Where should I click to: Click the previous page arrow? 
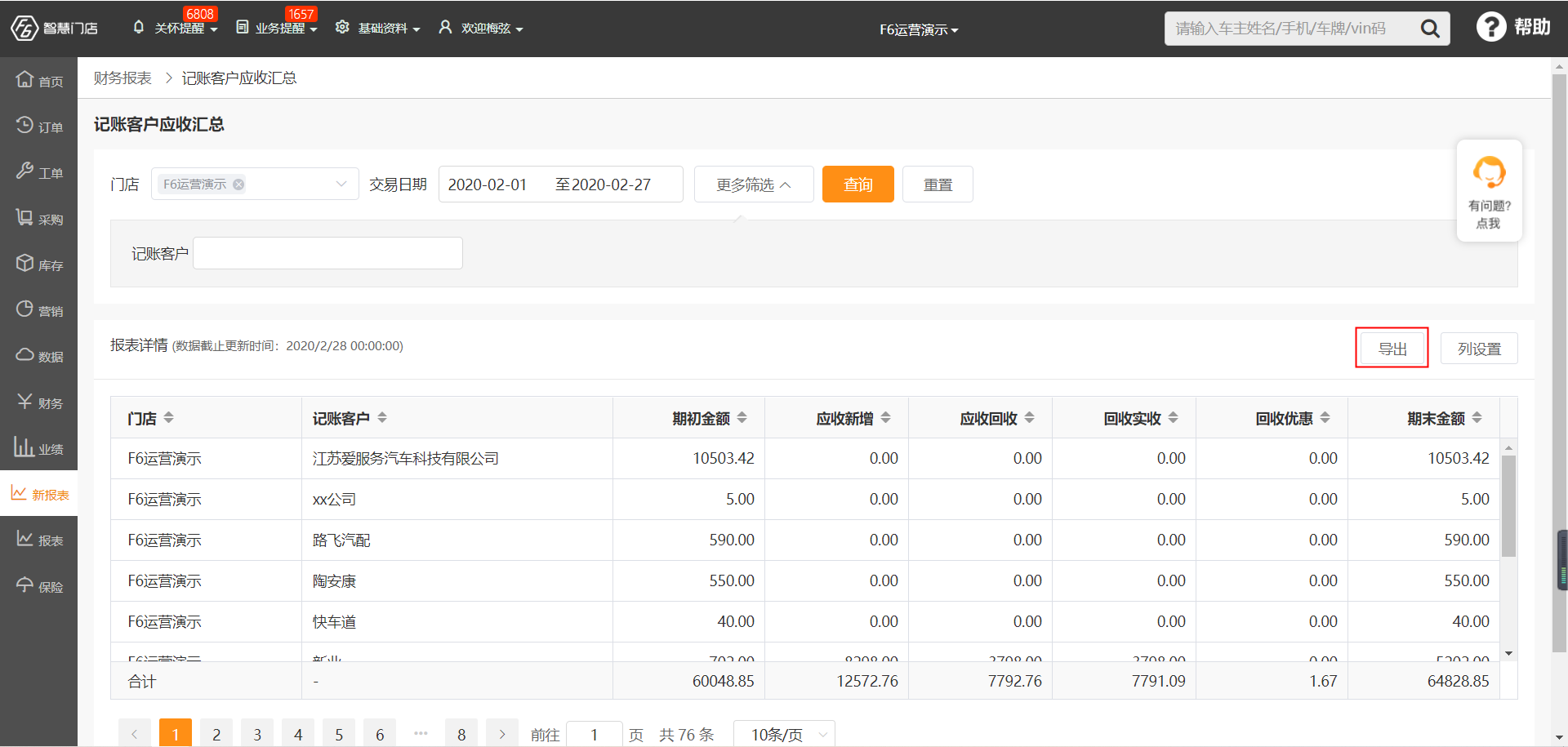[x=135, y=734]
